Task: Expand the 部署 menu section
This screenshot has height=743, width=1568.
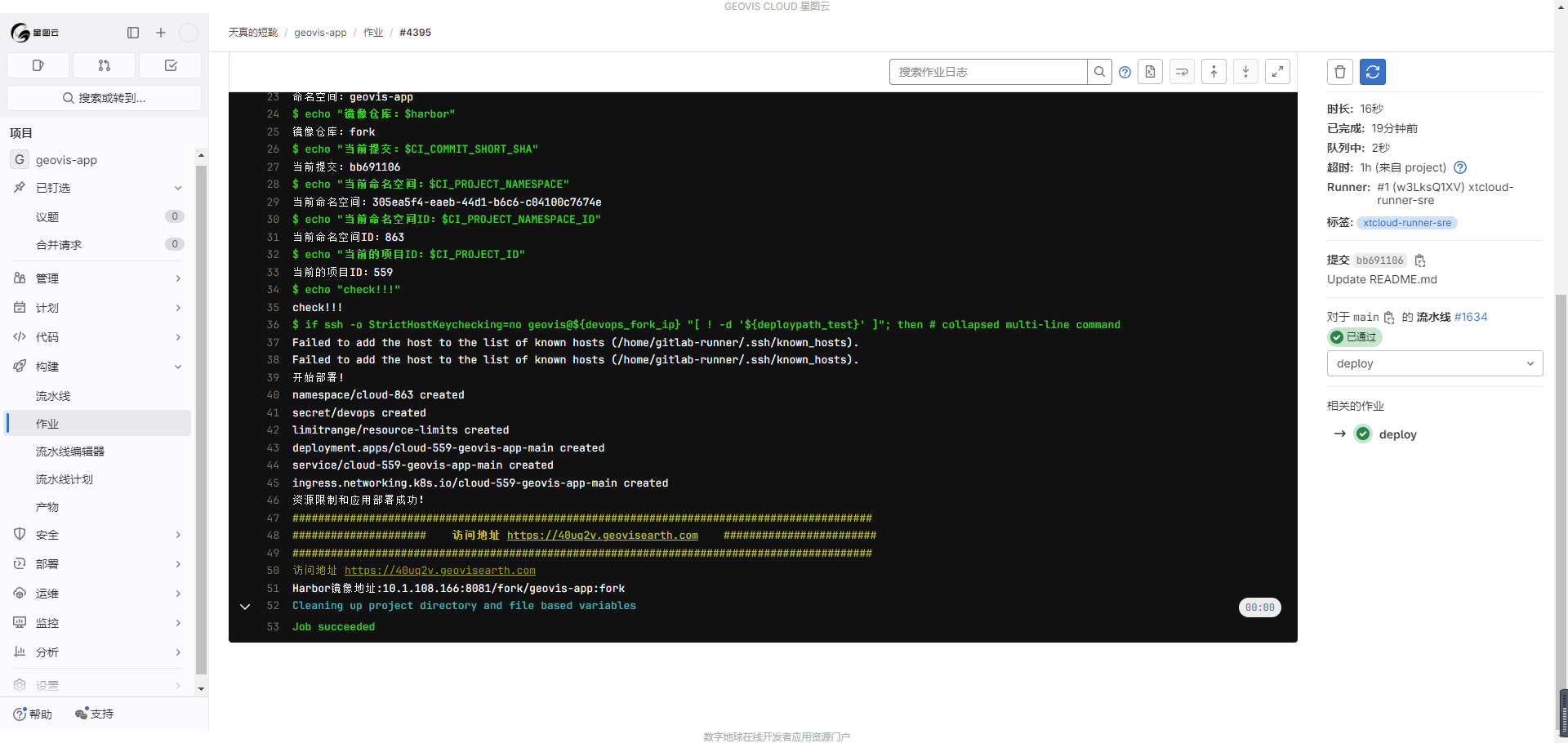Action: pos(178,564)
